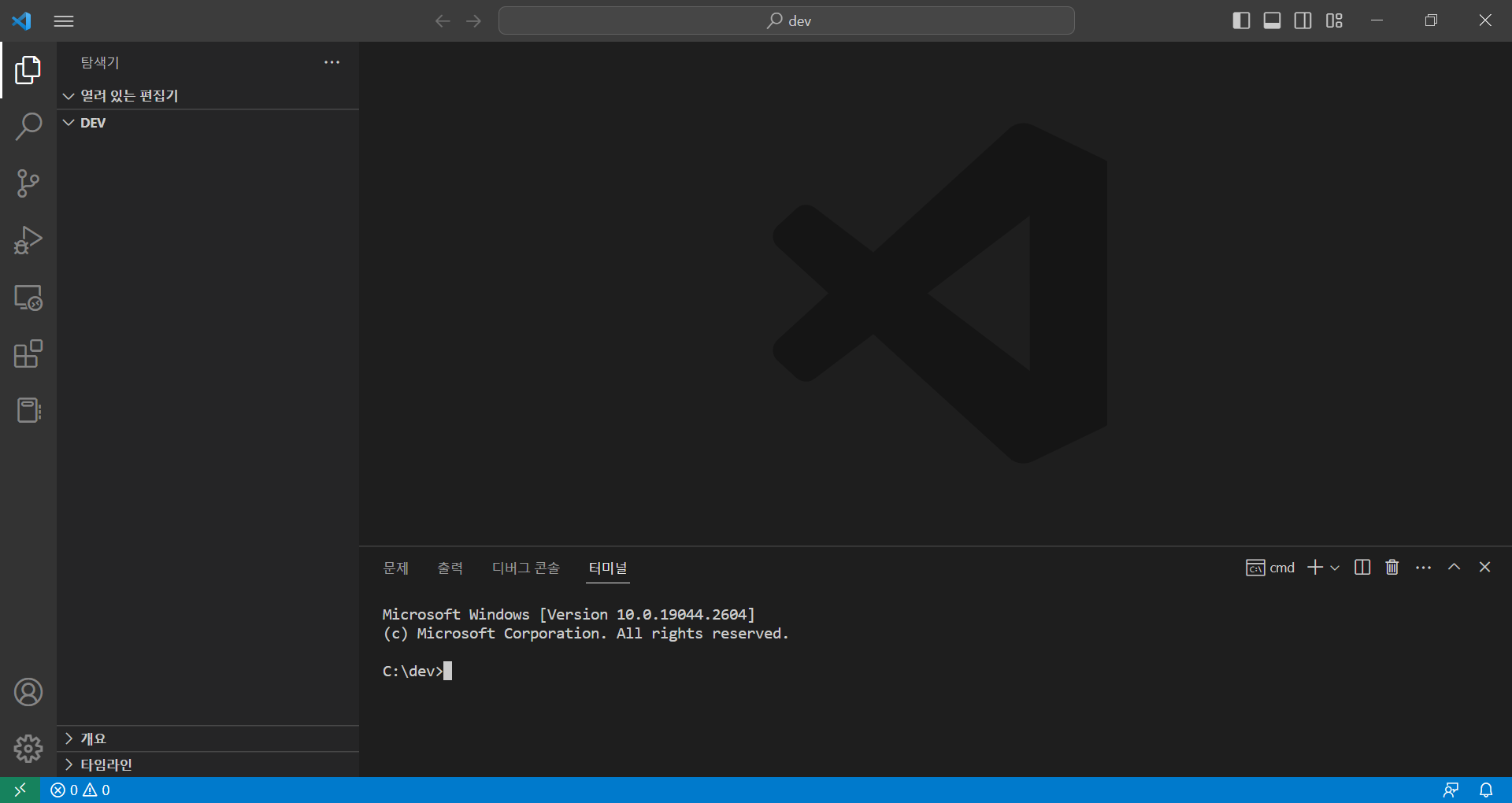
Task: Toggle the secondary side bar visibility
Action: click(1303, 20)
